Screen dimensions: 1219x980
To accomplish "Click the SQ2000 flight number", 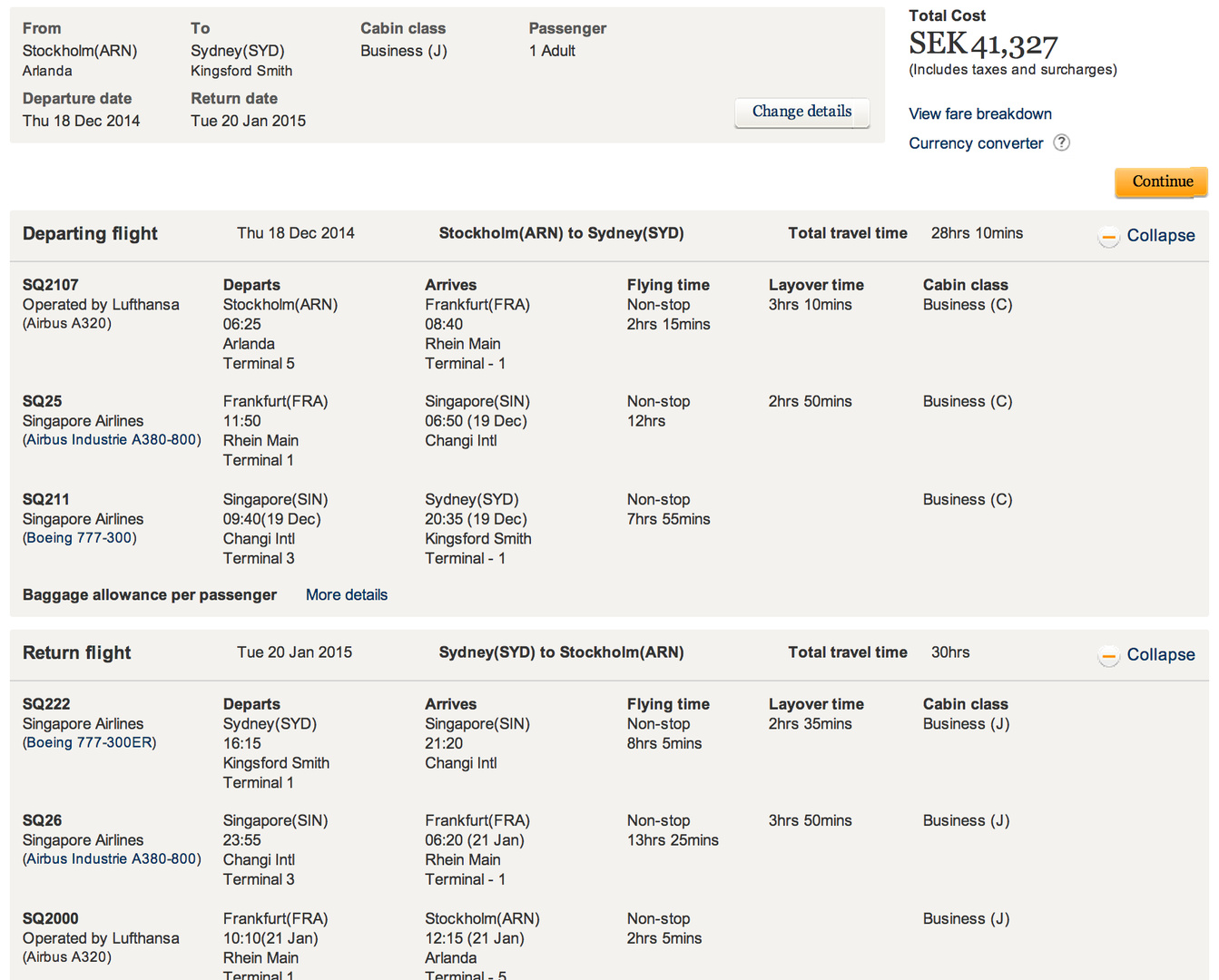I will coord(51,918).
